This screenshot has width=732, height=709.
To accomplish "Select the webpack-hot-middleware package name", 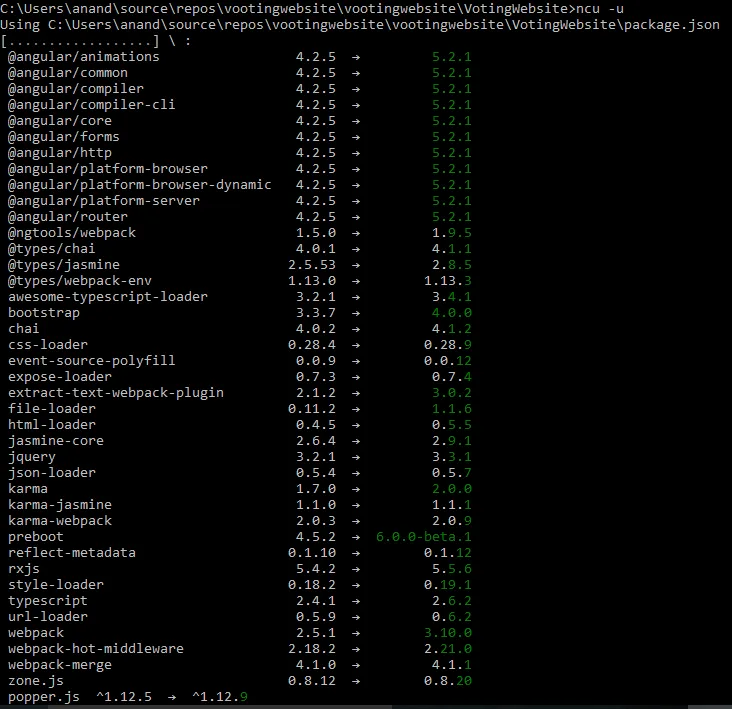I will coord(96,649).
